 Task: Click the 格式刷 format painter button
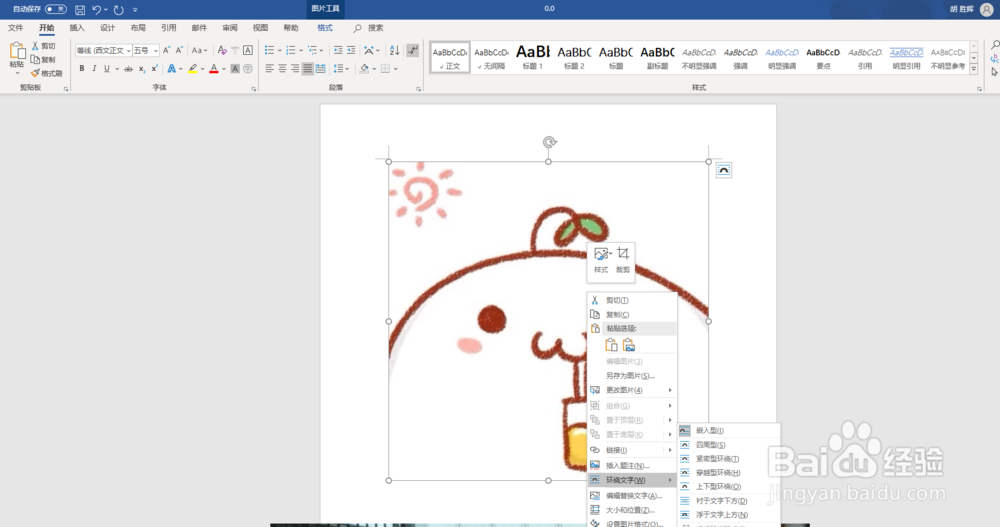pyautogui.click(x=47, y=73)
